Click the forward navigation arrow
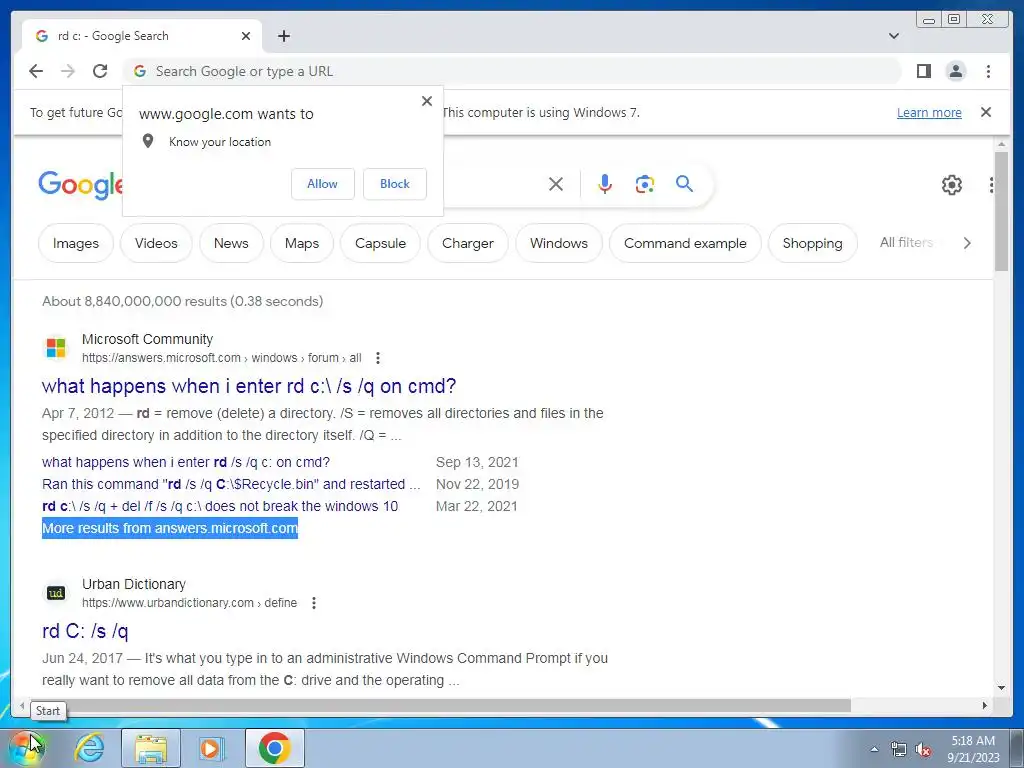Screen dimensions: 1024x768 [x=68, y=71]
